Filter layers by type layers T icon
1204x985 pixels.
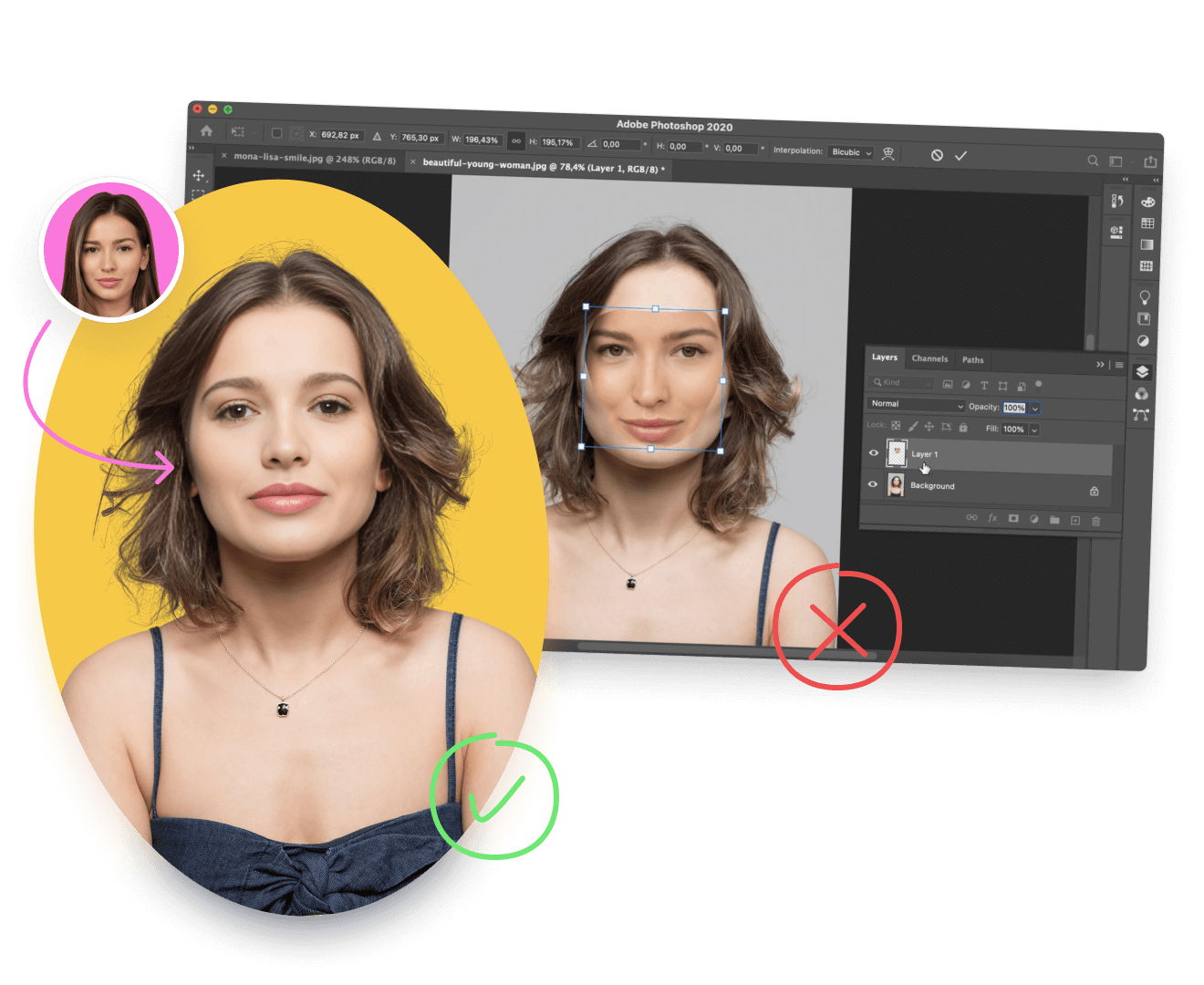(x=984, y=385)
